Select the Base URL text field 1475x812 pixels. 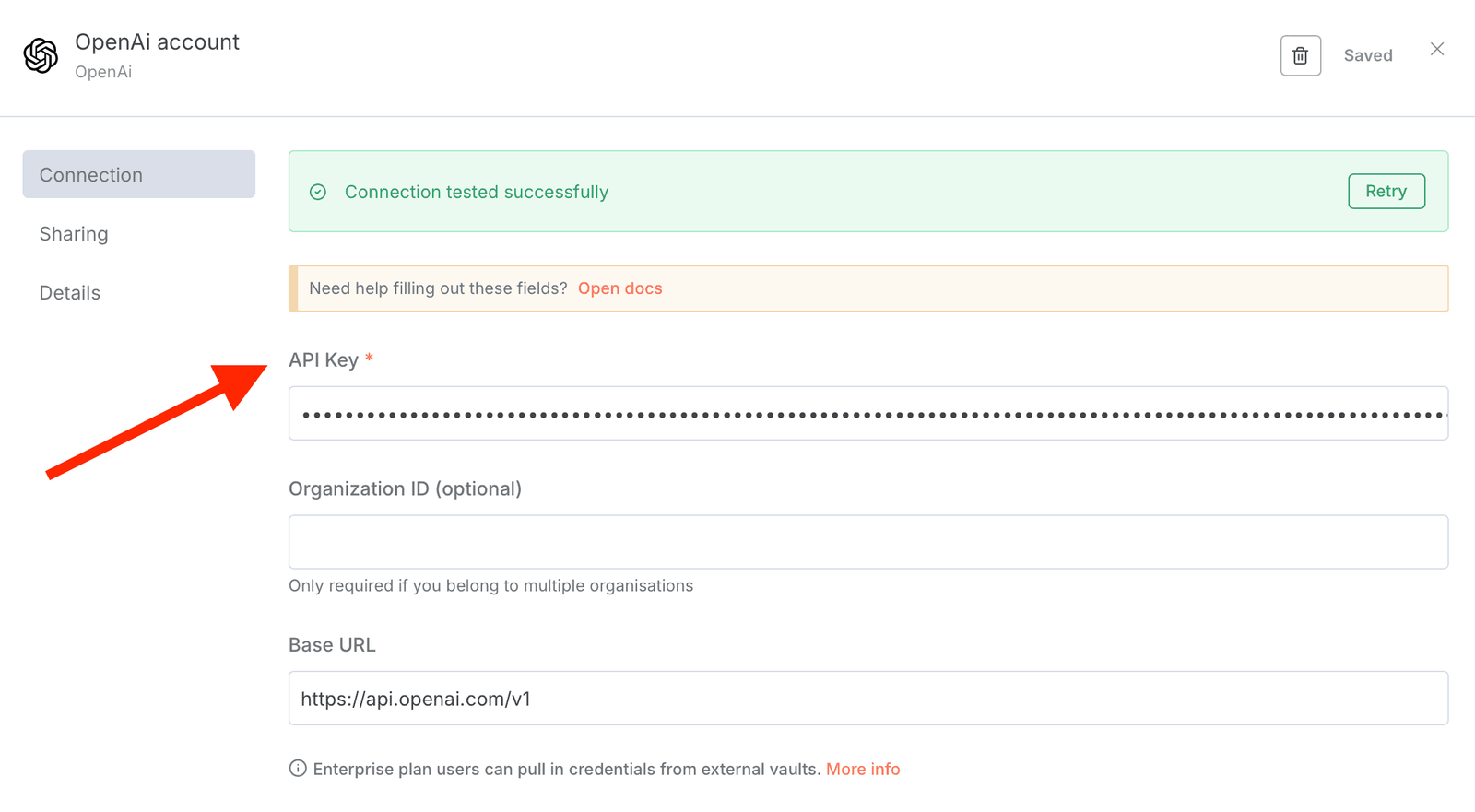[867, 699]
